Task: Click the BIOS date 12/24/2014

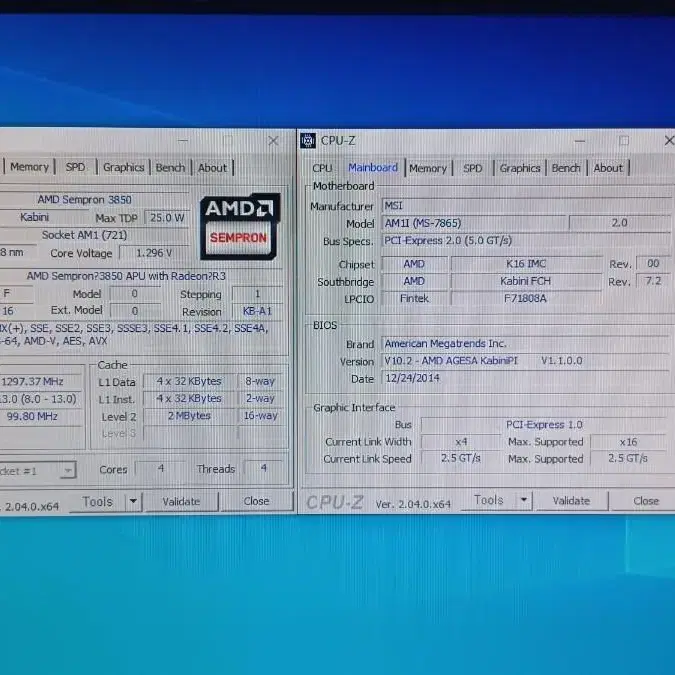Action: (x=526, y=378)
